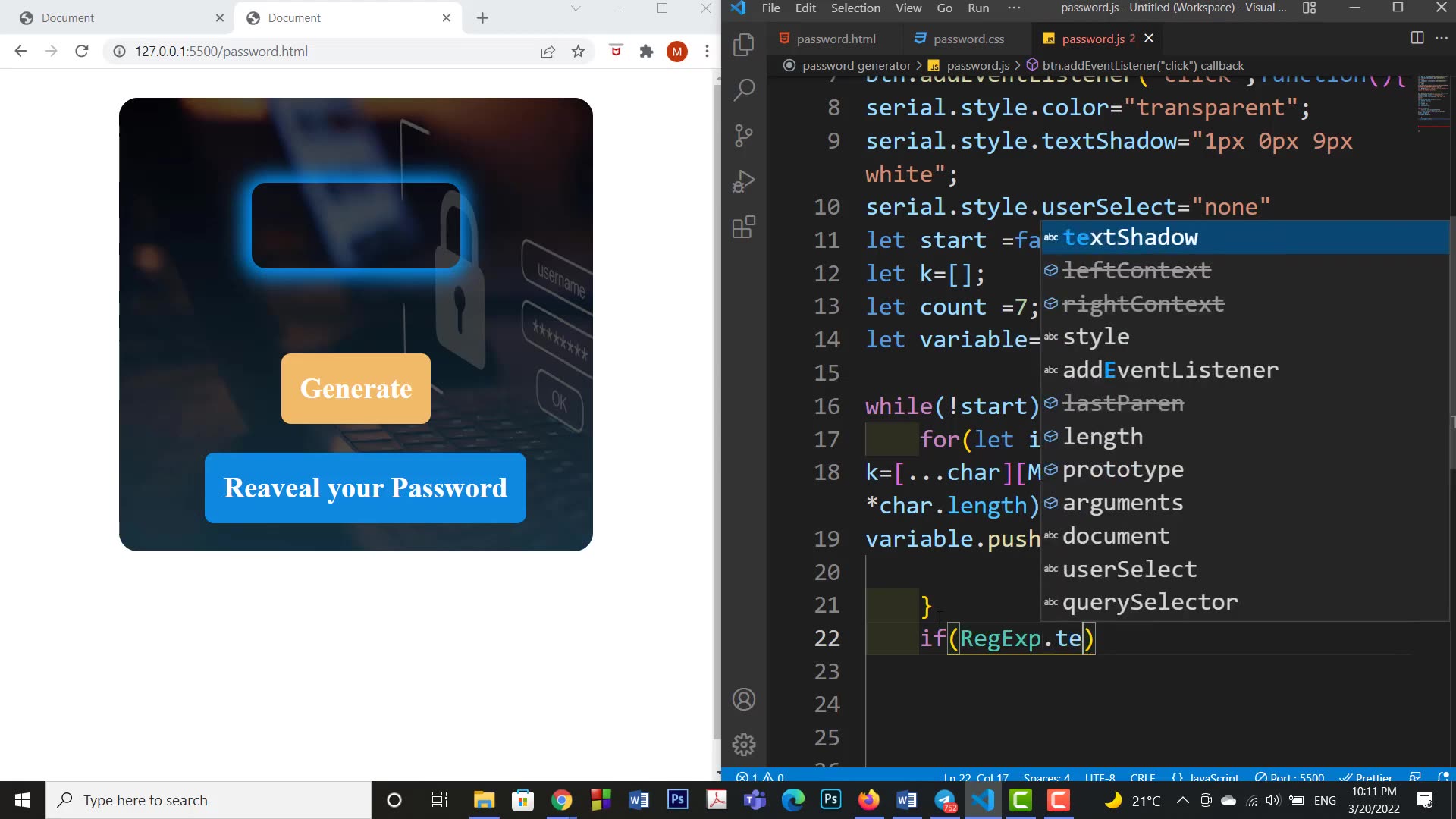
Task: Open the Search view in VS Code
Action: [744, 90]
